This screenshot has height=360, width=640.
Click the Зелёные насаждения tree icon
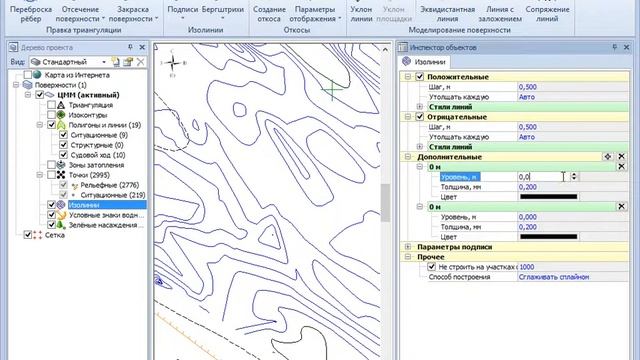click(61, 225)
